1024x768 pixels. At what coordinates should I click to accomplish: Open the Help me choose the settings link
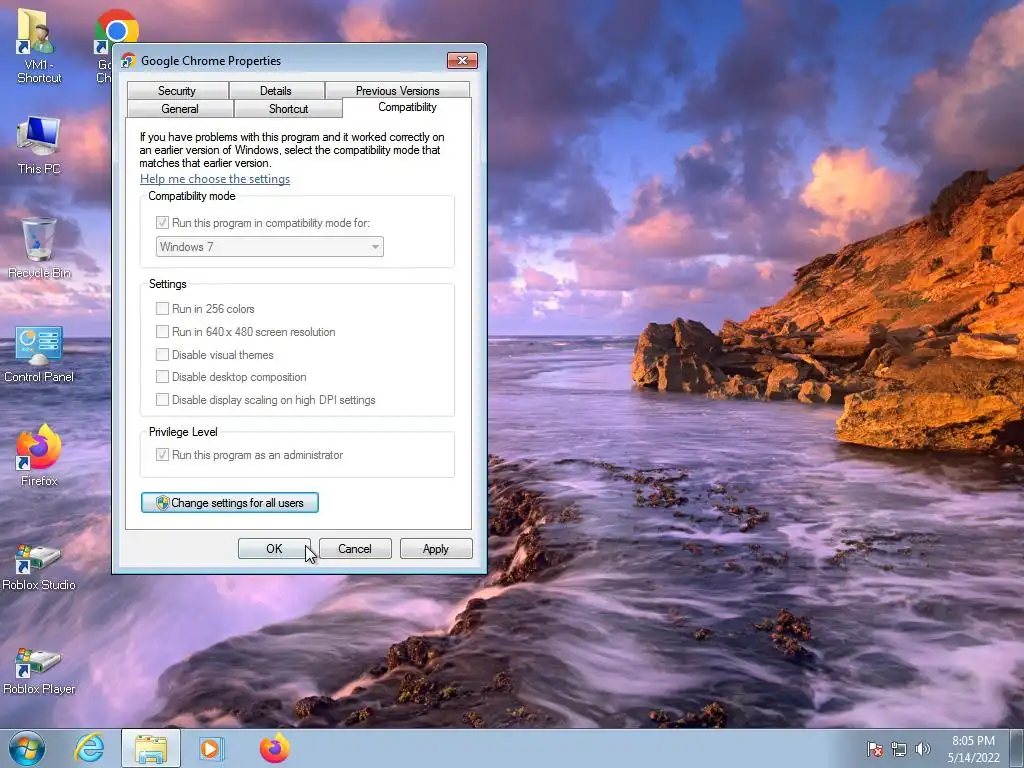tap(215, 179)
